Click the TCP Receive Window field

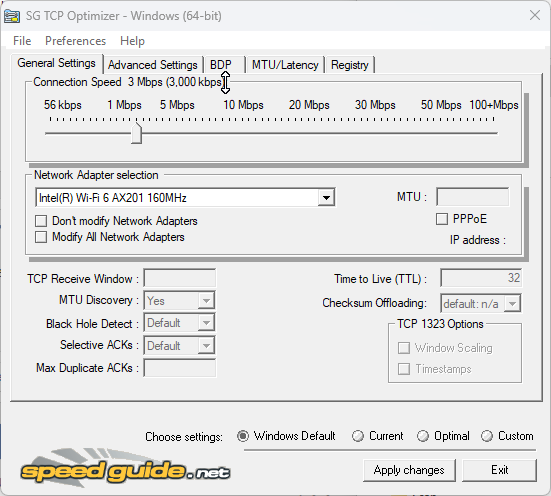pyautogui.click(x=180, y=278)
